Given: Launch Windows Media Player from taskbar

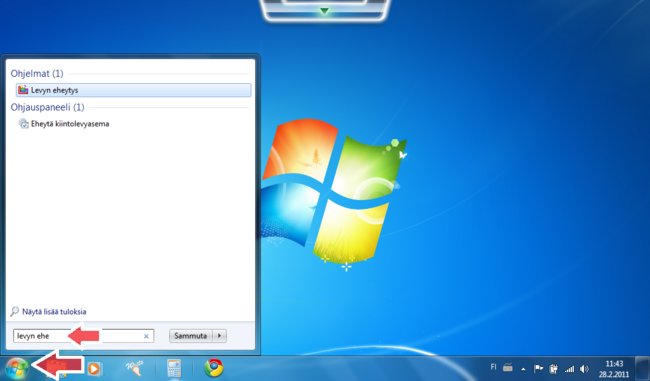Looking at the screenshot, I should point(94,369).
